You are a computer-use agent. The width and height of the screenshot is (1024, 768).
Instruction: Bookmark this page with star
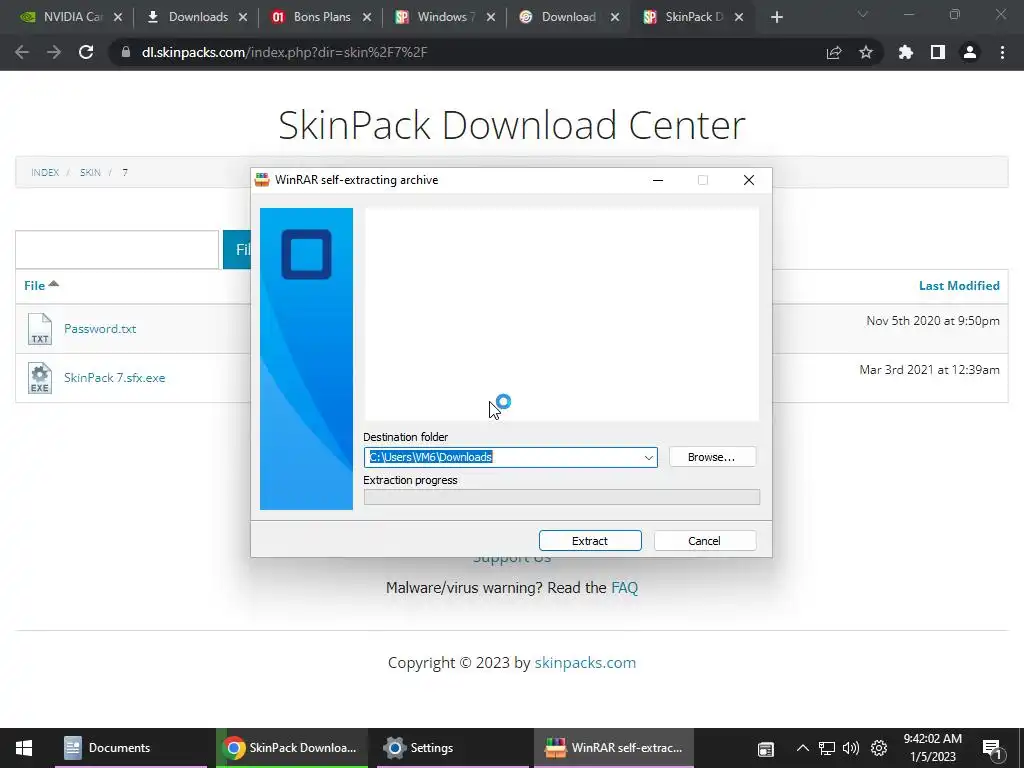click(x=866, y=52)
